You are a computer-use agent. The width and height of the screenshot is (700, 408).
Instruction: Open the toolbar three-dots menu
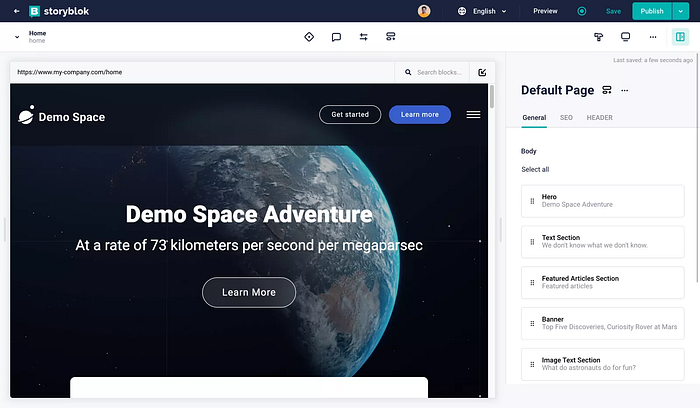653,37
